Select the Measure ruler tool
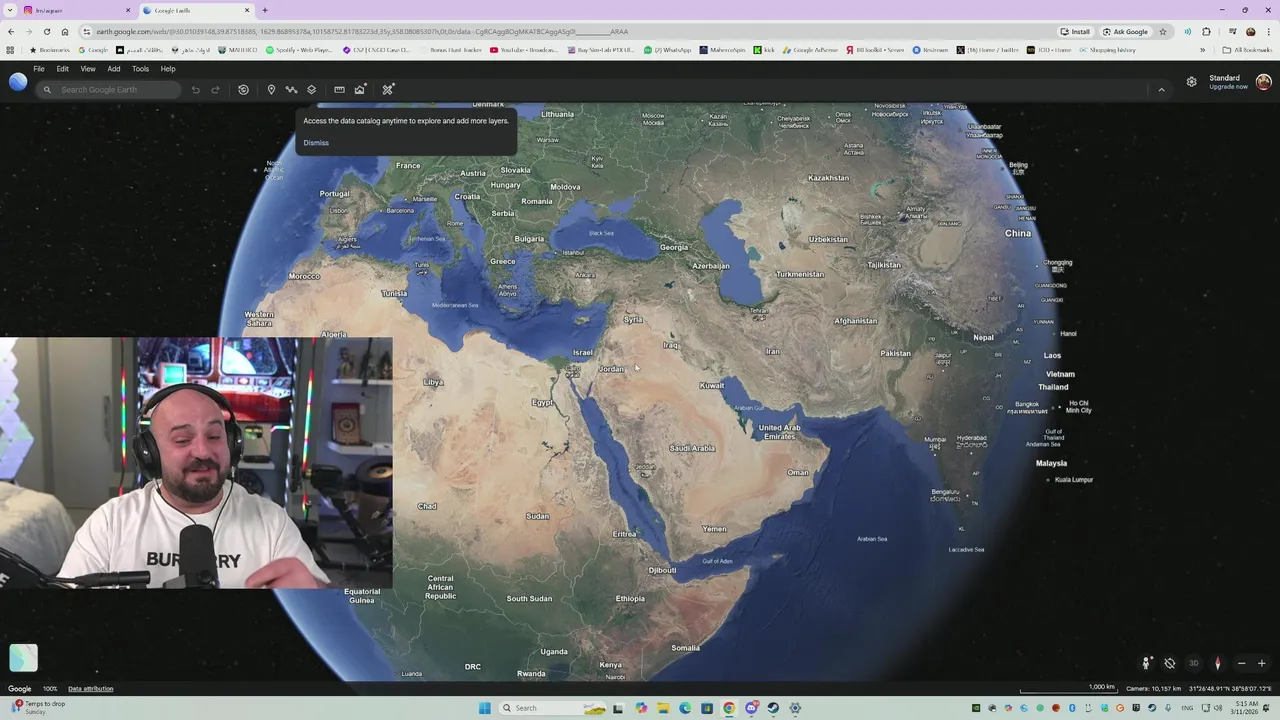The image size is (1280, 720). 339,90
